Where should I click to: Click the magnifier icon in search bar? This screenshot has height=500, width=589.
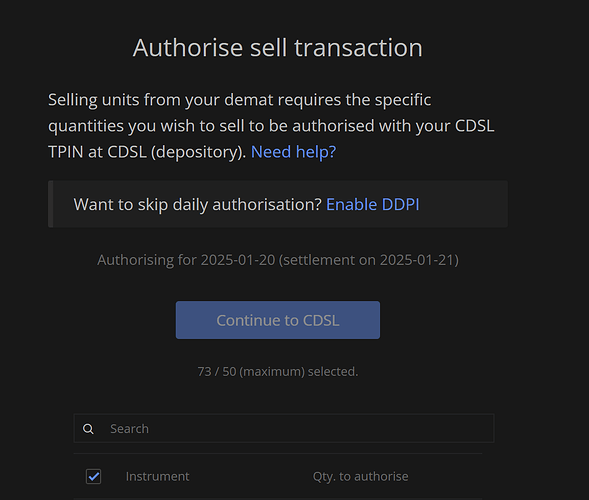(88, 429)
